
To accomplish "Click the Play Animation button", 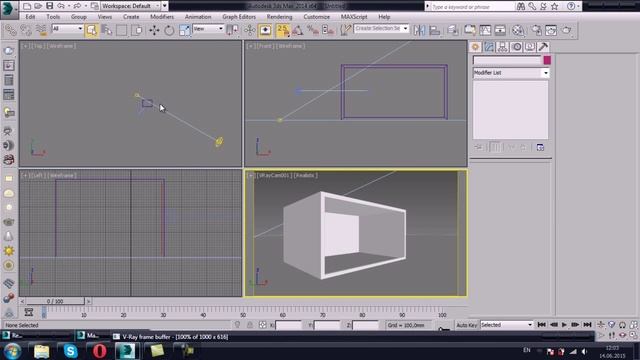I will [564, 324].
